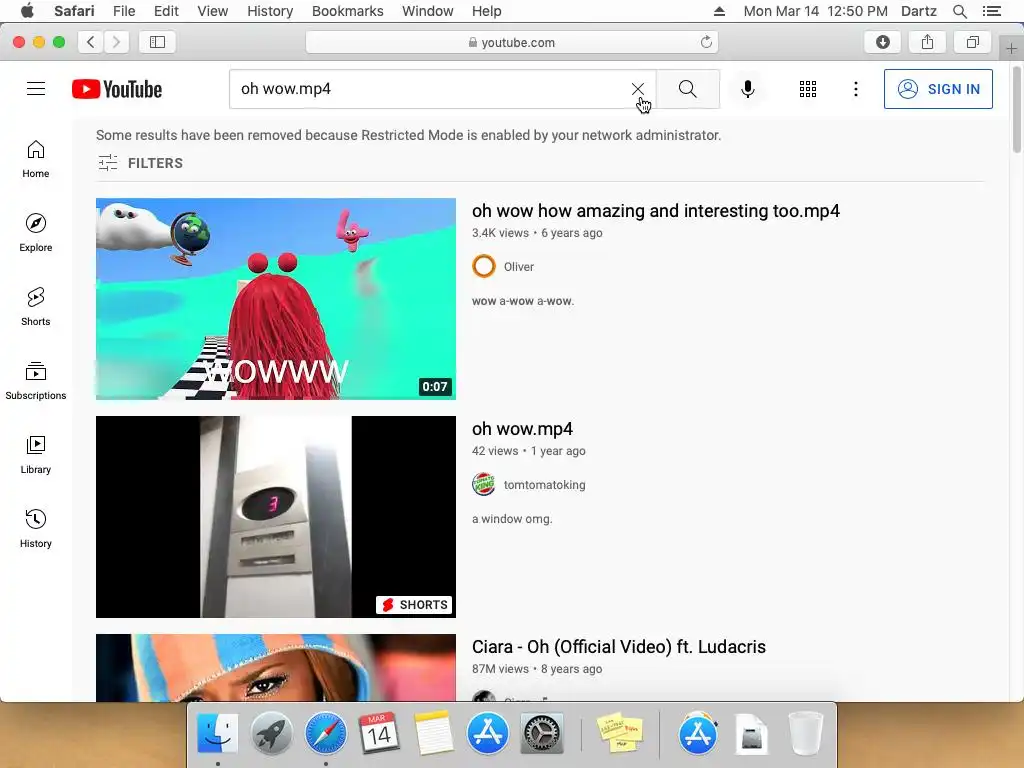
Task: Open the View menu
Action: pyautogui.click(x=213, y=11)
